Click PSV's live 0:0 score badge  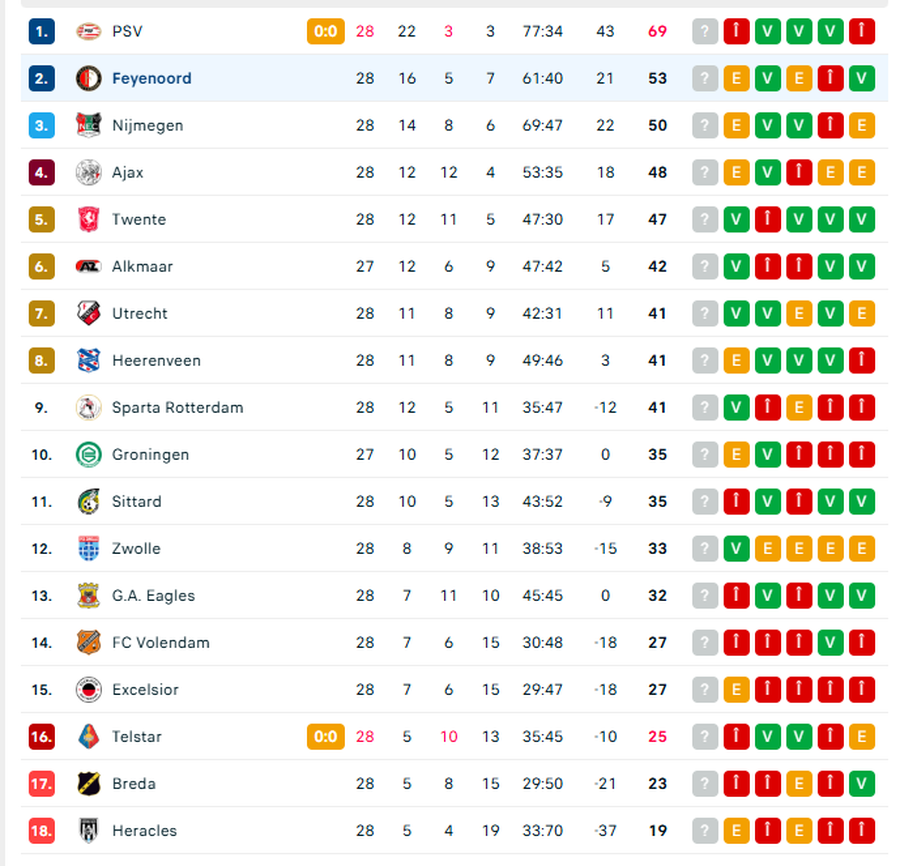pos(325,31)
